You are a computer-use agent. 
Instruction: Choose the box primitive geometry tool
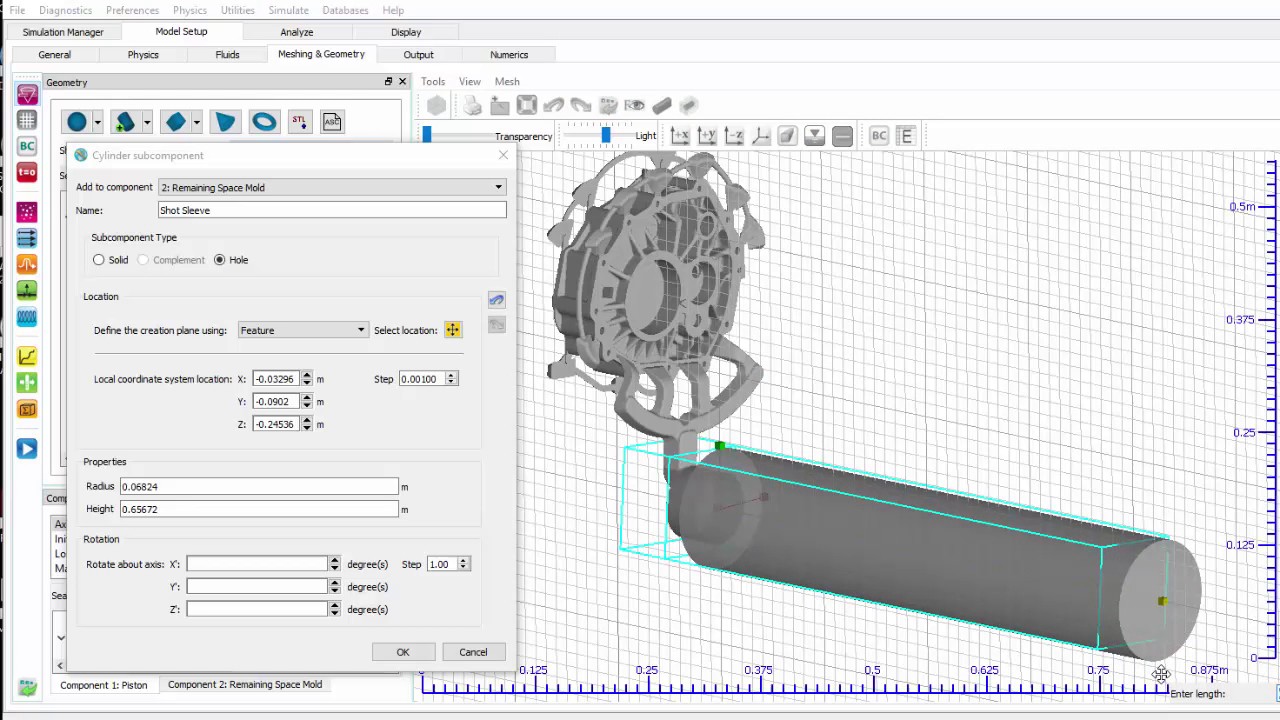coord(175,122)
